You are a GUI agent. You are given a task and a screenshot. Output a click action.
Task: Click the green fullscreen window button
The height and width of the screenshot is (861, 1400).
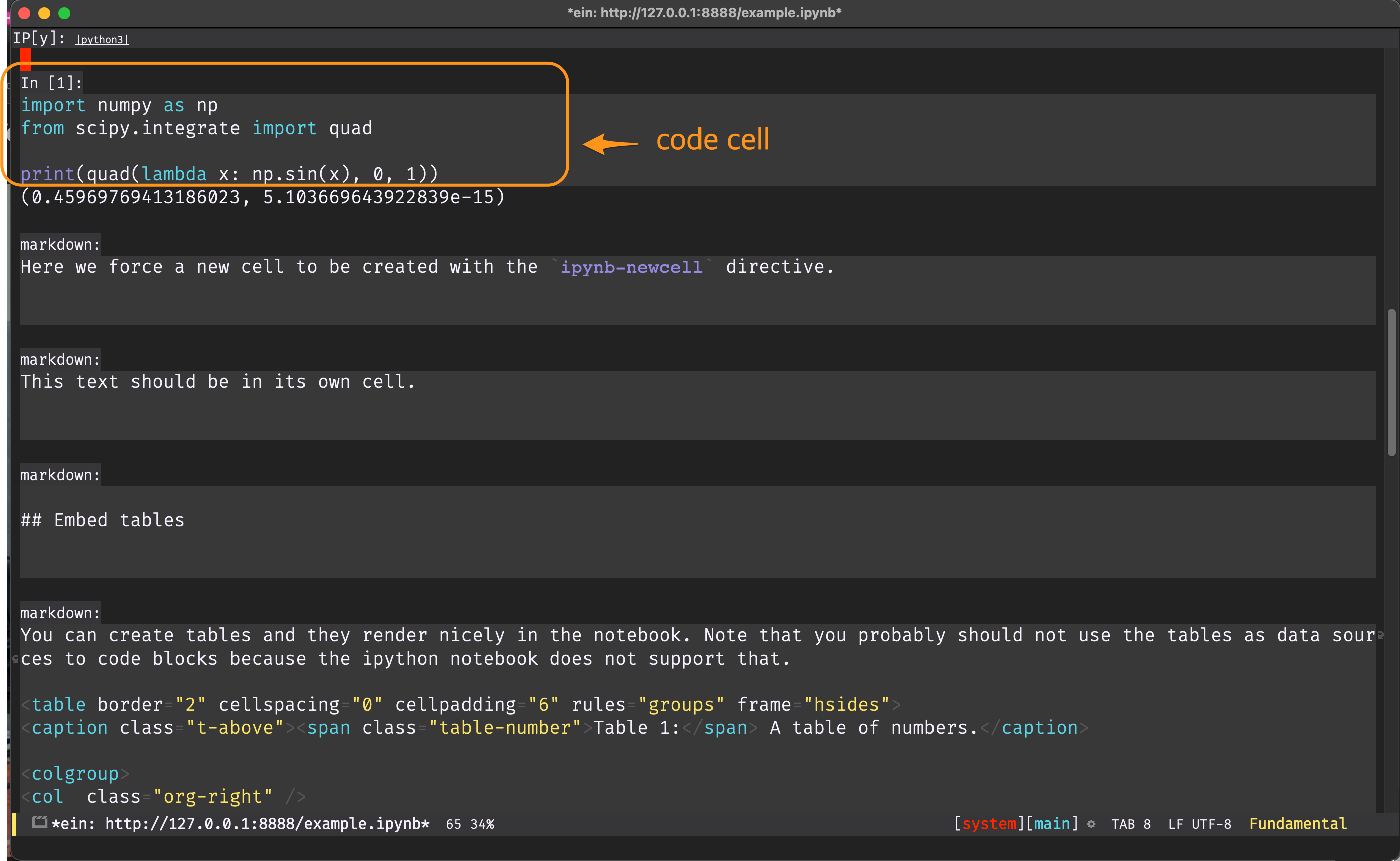tap(64, 13)
